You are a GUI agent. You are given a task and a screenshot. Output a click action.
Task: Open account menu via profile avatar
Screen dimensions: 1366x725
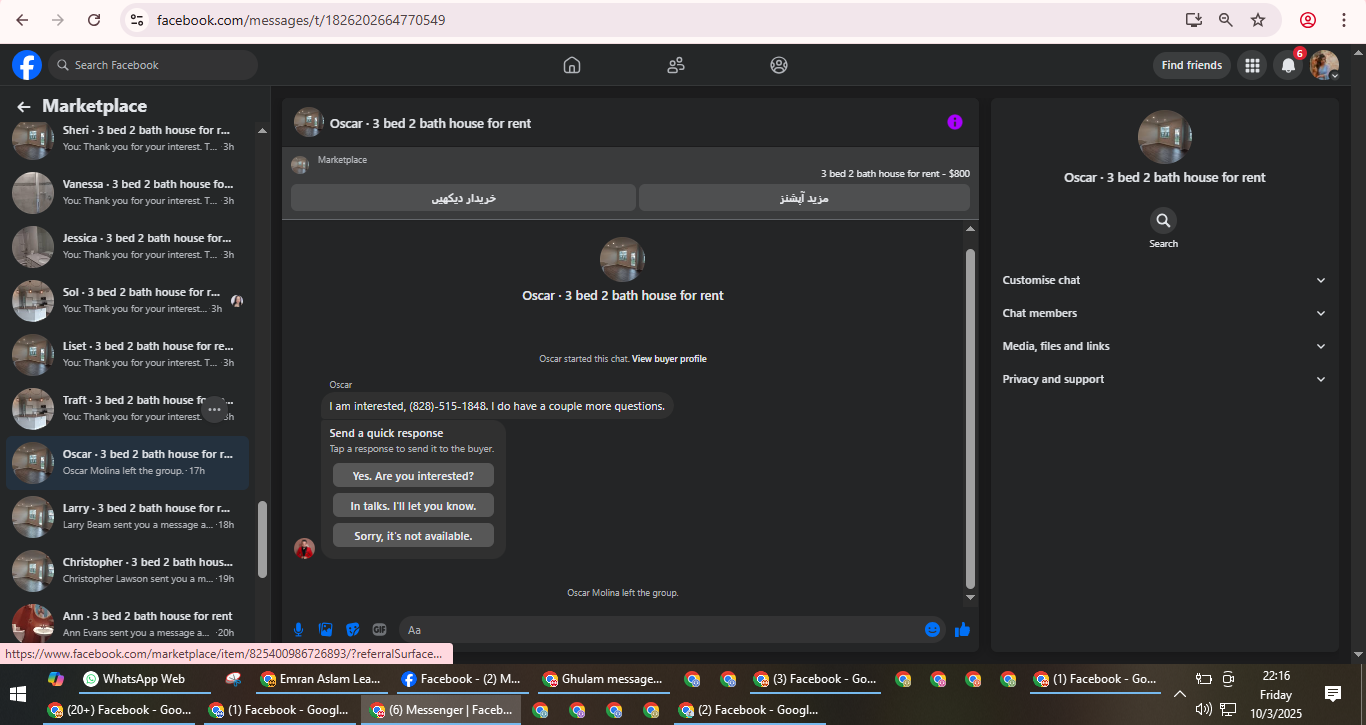tap(1324, 65)
